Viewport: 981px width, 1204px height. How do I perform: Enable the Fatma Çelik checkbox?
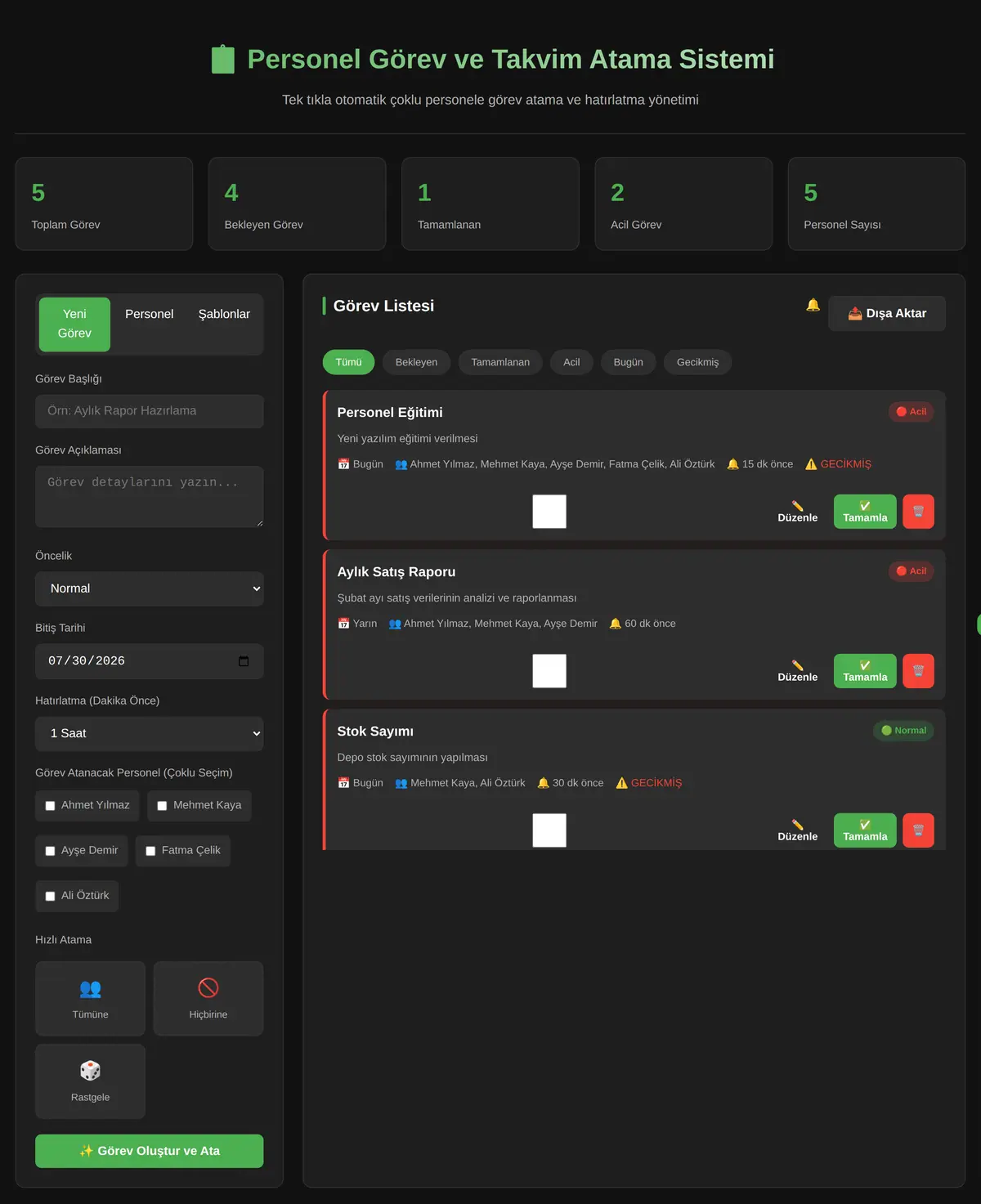point(150,851)
